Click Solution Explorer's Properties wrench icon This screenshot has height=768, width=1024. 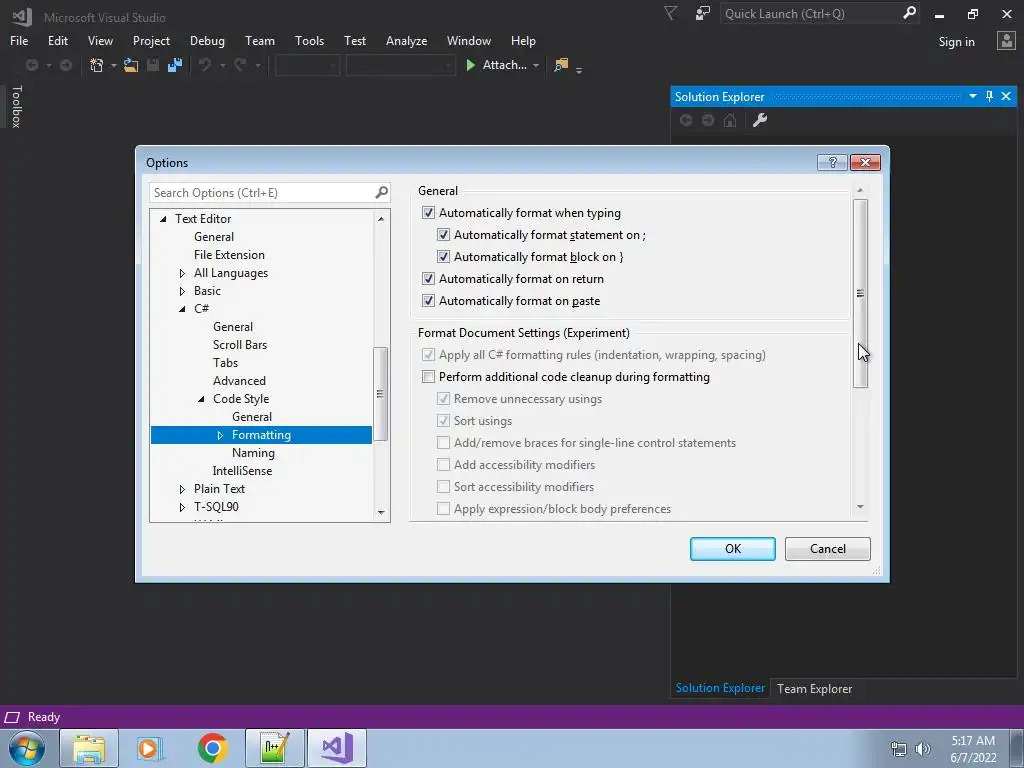click(760, 120)
